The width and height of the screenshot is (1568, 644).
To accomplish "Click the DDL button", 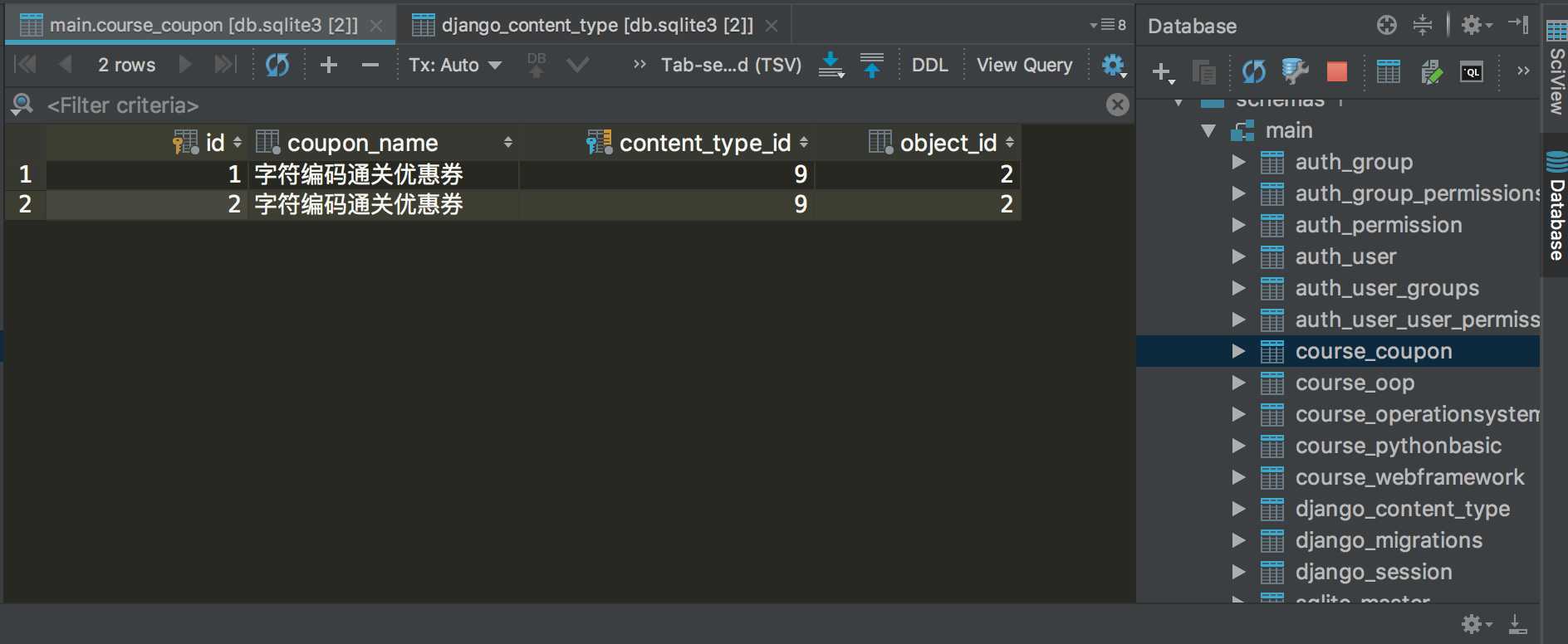I will click(929, 65).
